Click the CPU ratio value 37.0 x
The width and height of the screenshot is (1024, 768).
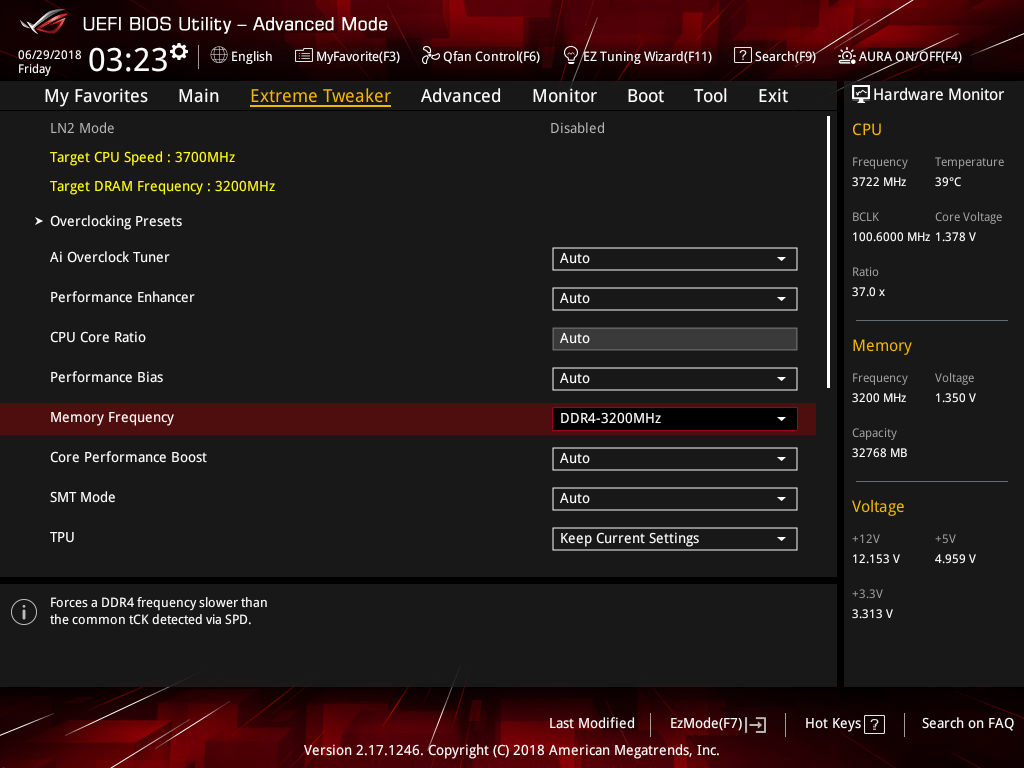869,291
